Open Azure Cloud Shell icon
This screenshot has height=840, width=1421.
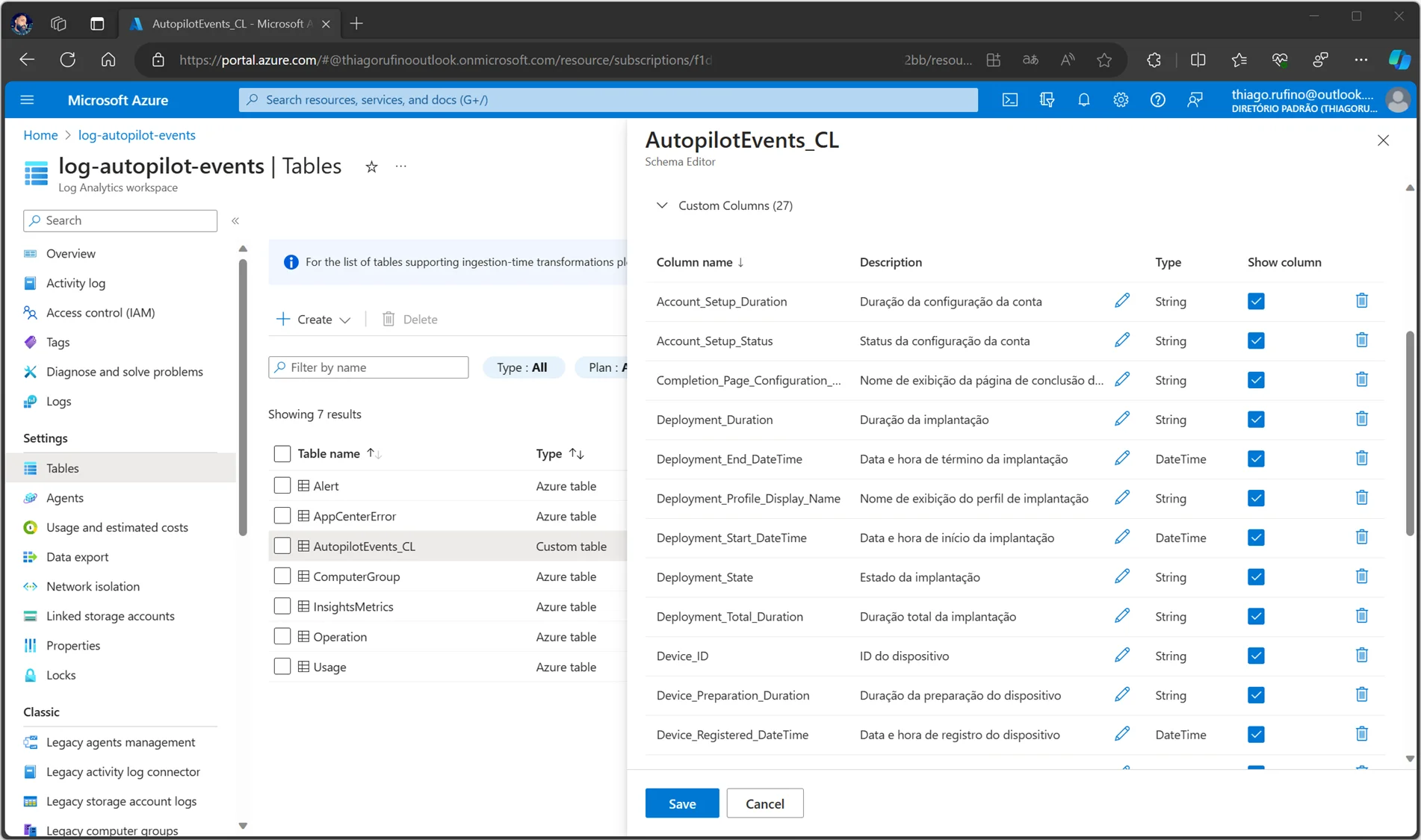(1009, 99)
